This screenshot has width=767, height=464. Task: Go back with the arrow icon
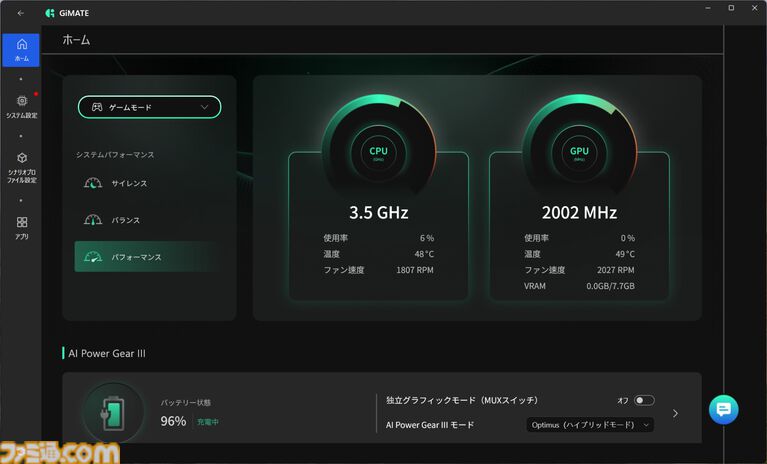click(21, 13)
